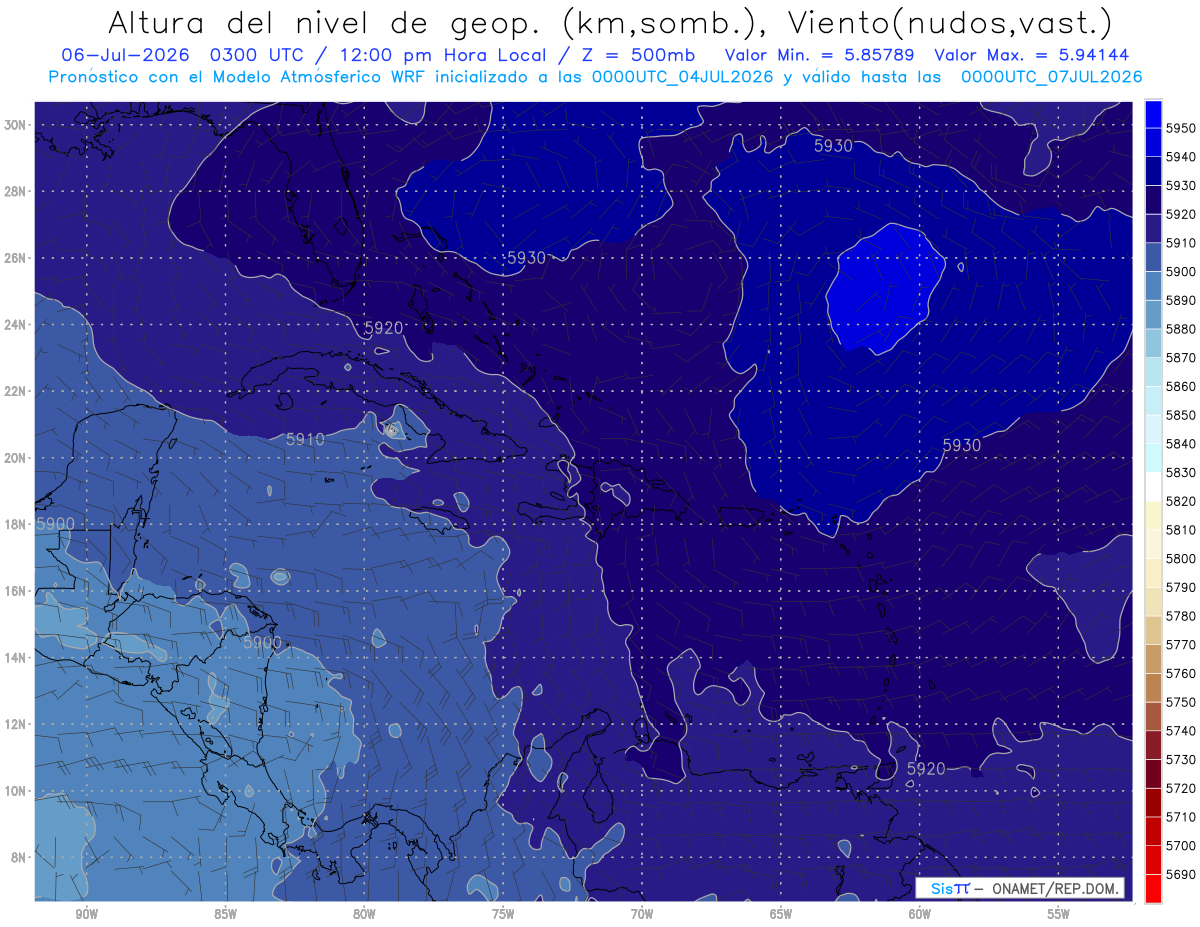Click the 5830 color bar value
1200x927 pixels.
pos(1182,473)
